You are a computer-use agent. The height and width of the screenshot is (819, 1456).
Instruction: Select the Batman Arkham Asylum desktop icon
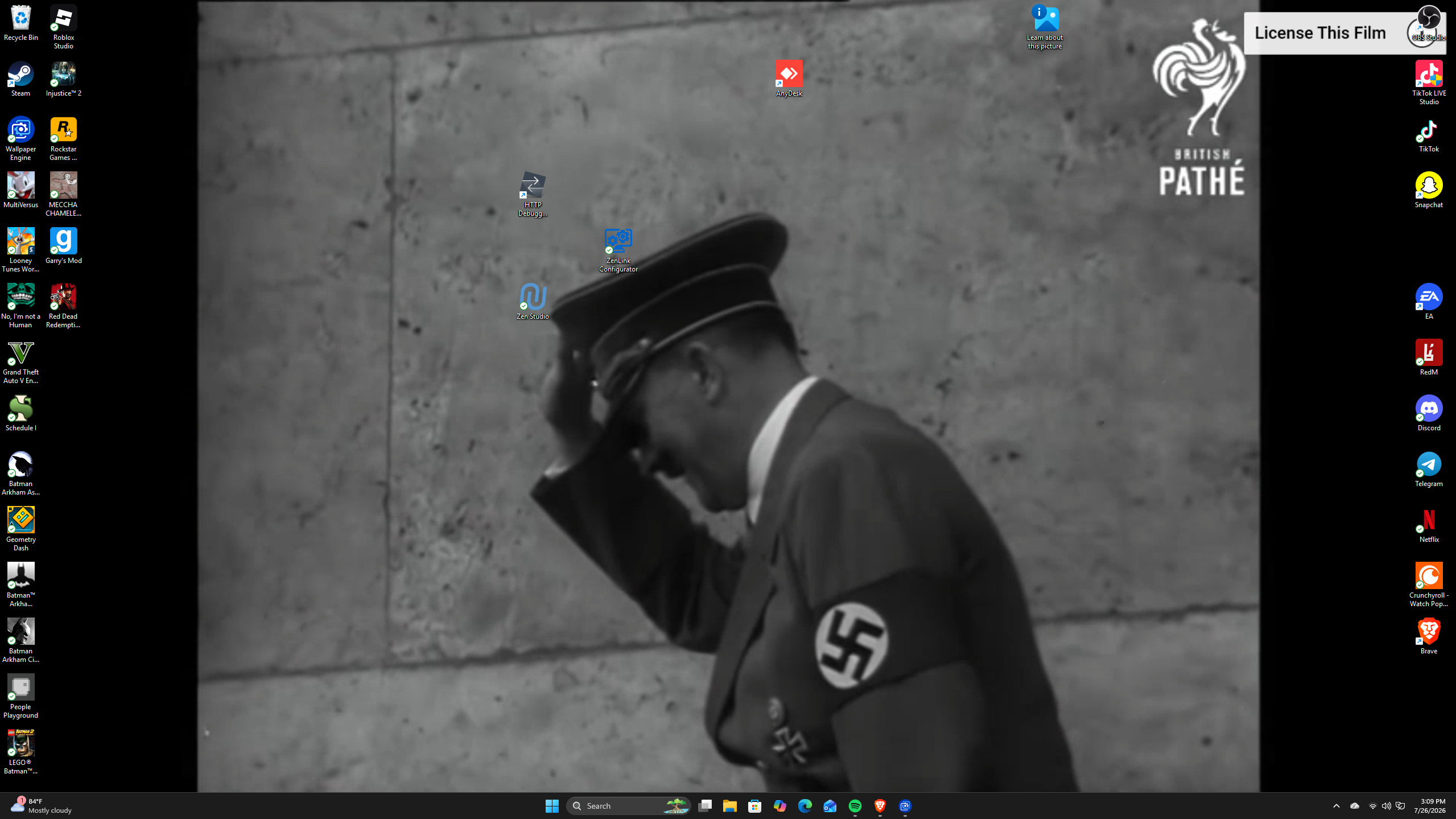click(x=21, y=474)
